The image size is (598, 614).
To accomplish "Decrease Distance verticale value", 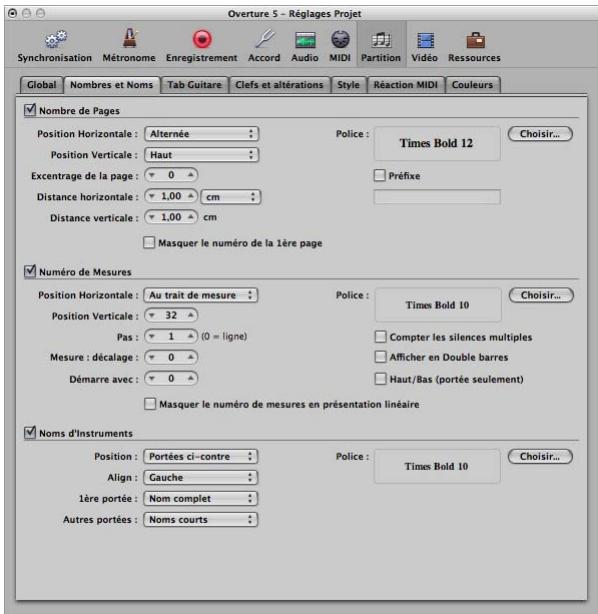I will 152,217.
